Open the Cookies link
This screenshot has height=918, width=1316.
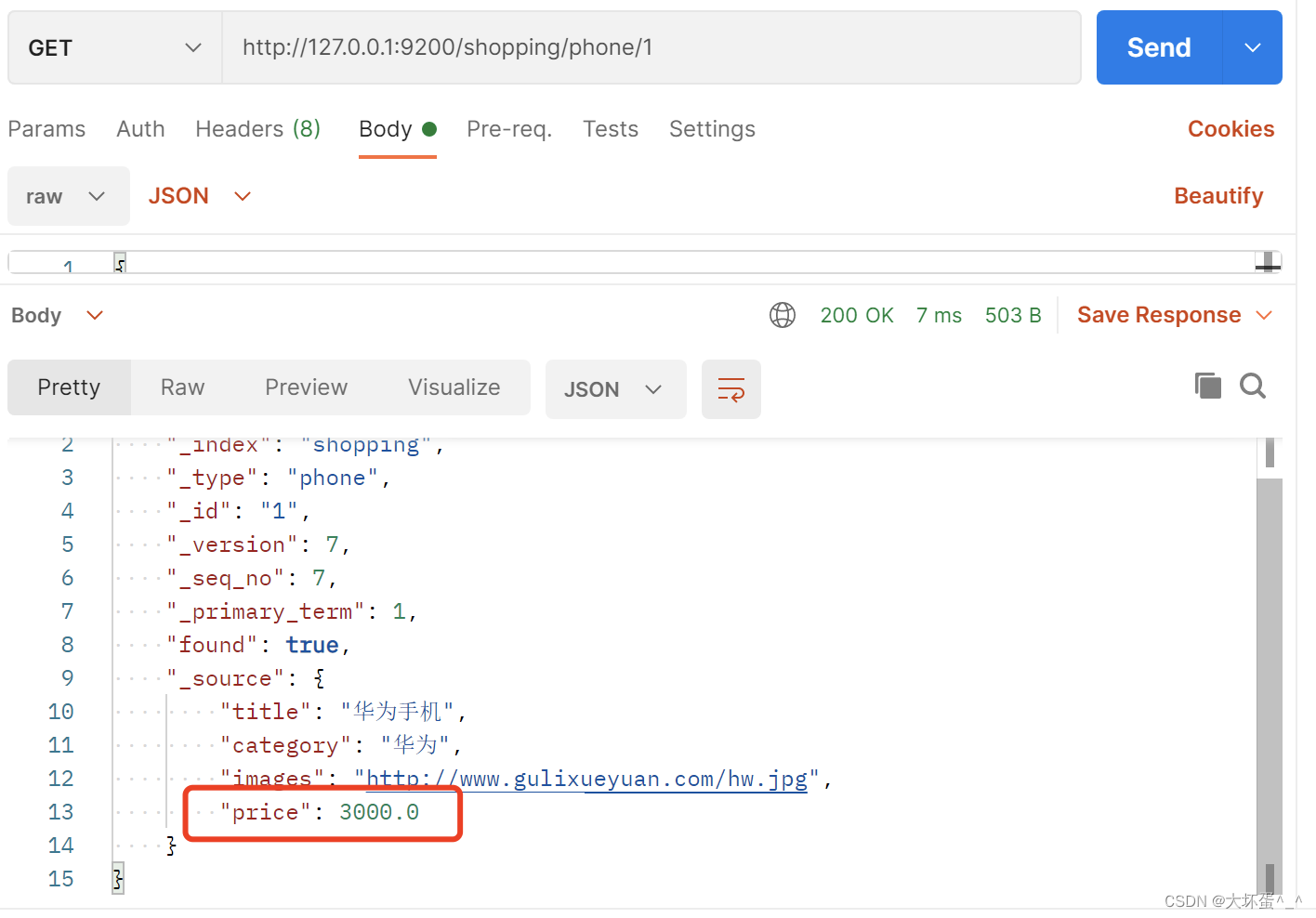[x=1230, y=129]
